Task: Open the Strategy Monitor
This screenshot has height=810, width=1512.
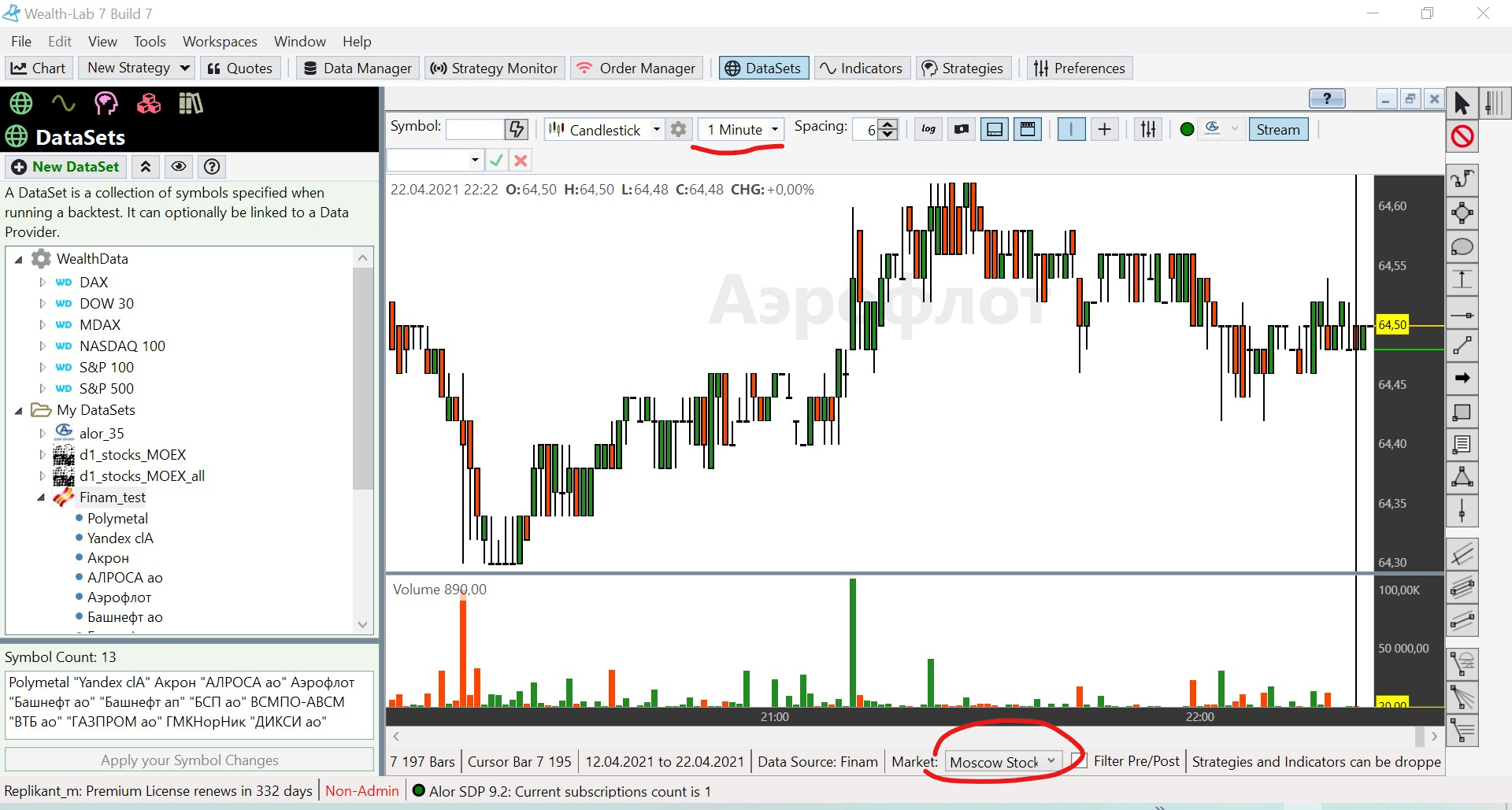Action: point(494,68)
